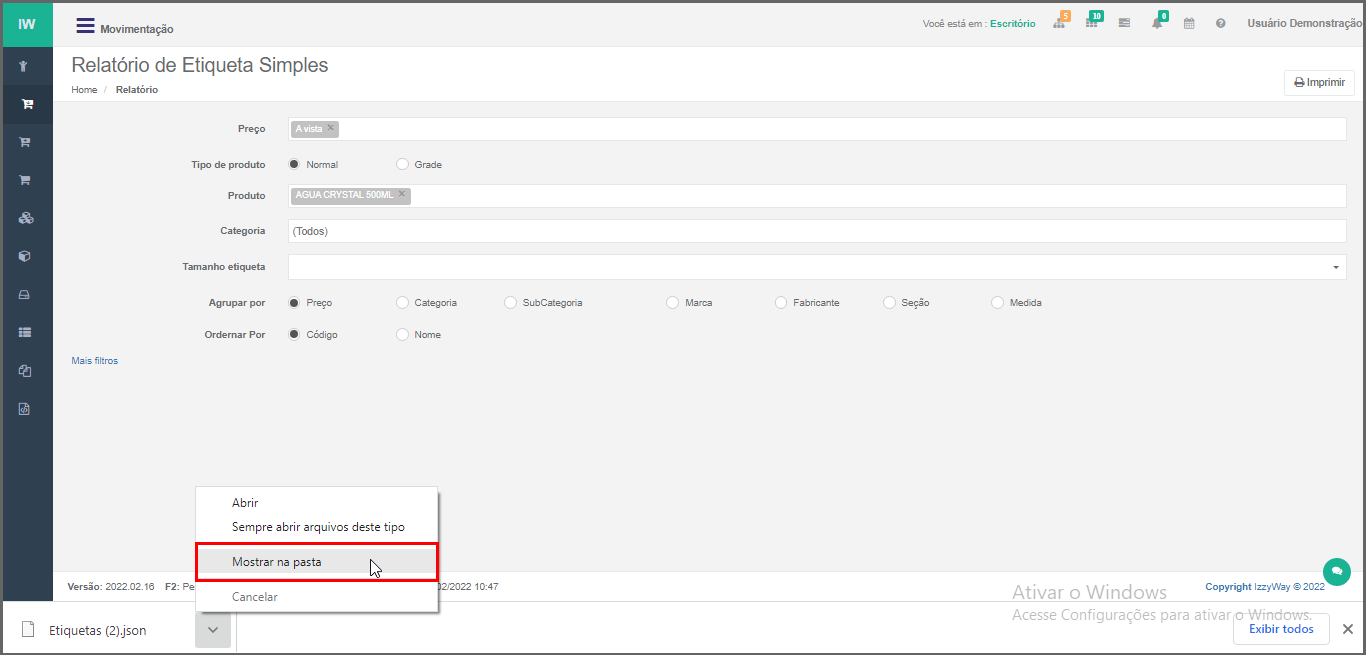The width and height of the screenshot is (1366, 655).
Task: Group by Marca
Action: click(673, 302)
